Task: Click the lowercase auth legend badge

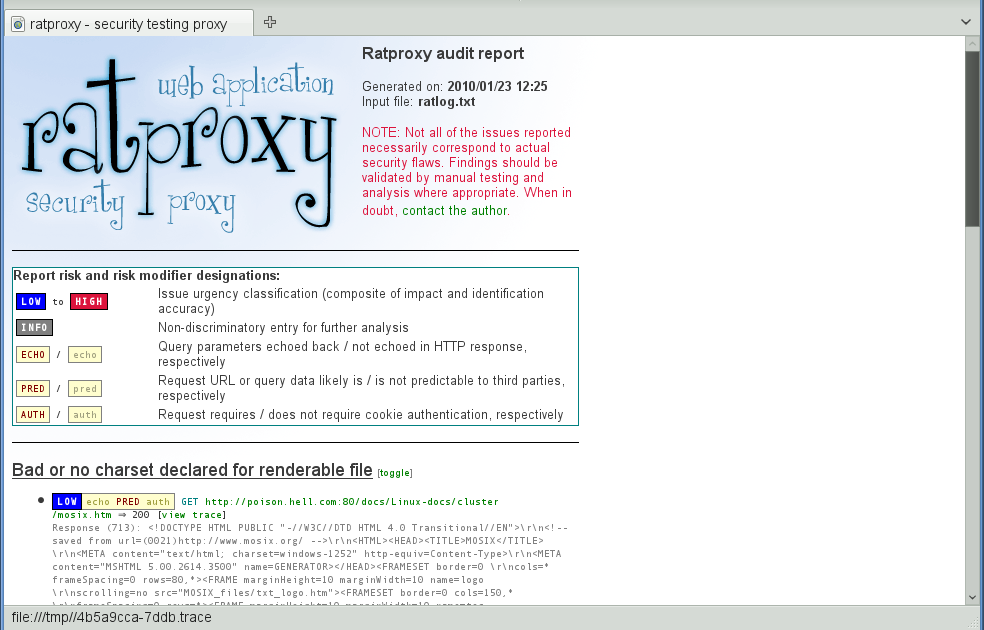Action: click(85, 415)
